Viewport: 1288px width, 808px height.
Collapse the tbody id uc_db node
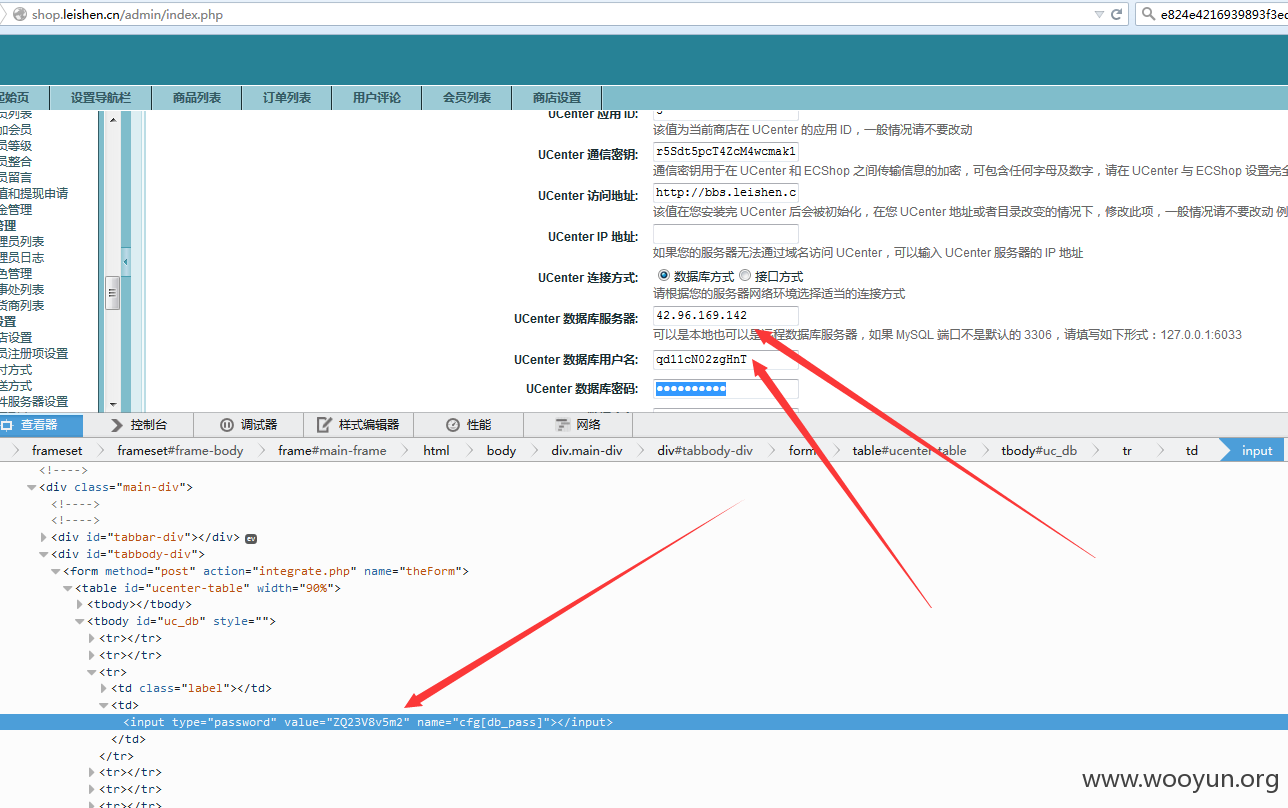[x=80, y=621]
